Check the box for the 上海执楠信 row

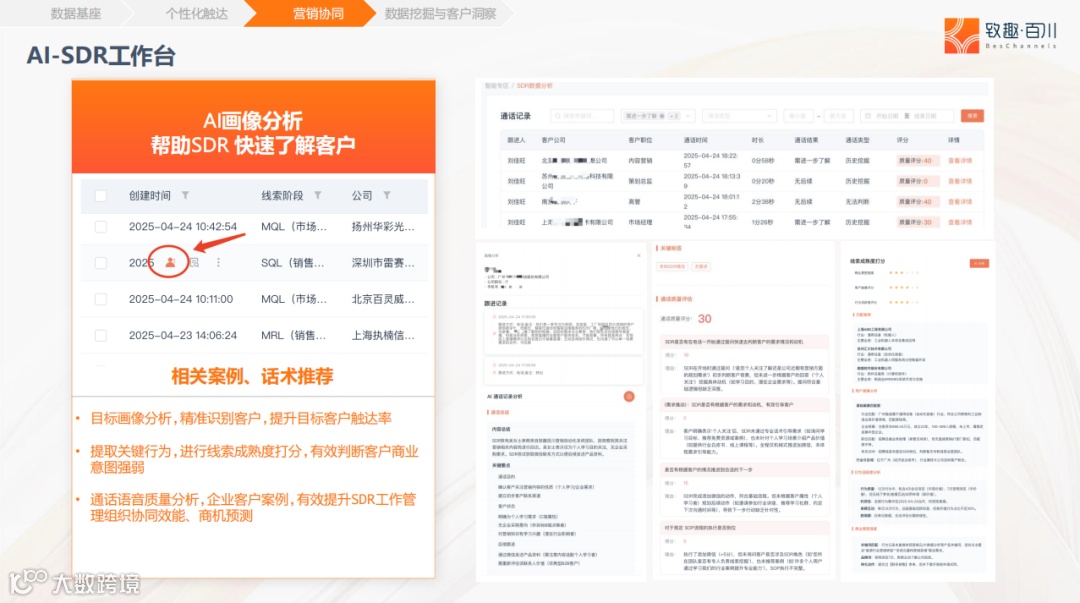point(101,336)
